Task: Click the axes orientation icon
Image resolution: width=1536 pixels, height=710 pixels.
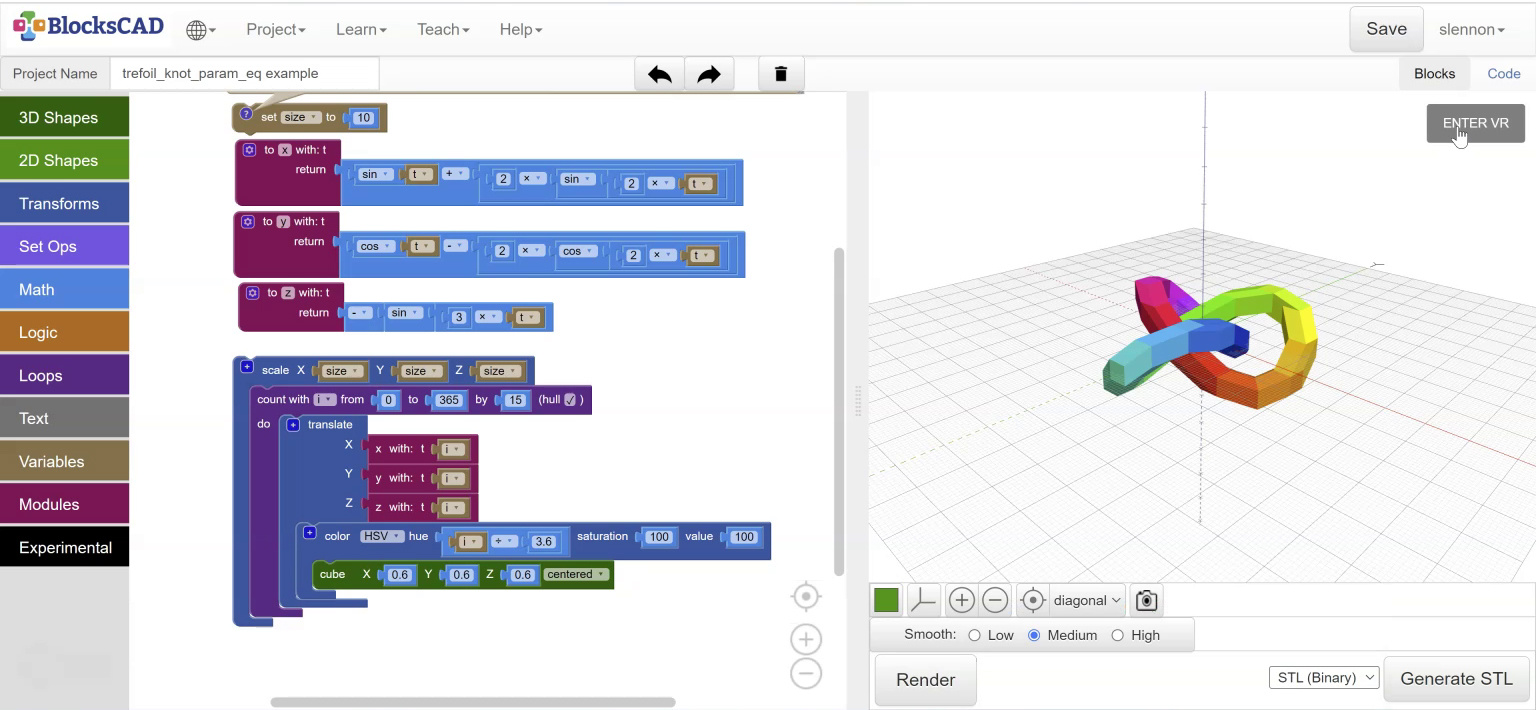Action: (922, 599)
